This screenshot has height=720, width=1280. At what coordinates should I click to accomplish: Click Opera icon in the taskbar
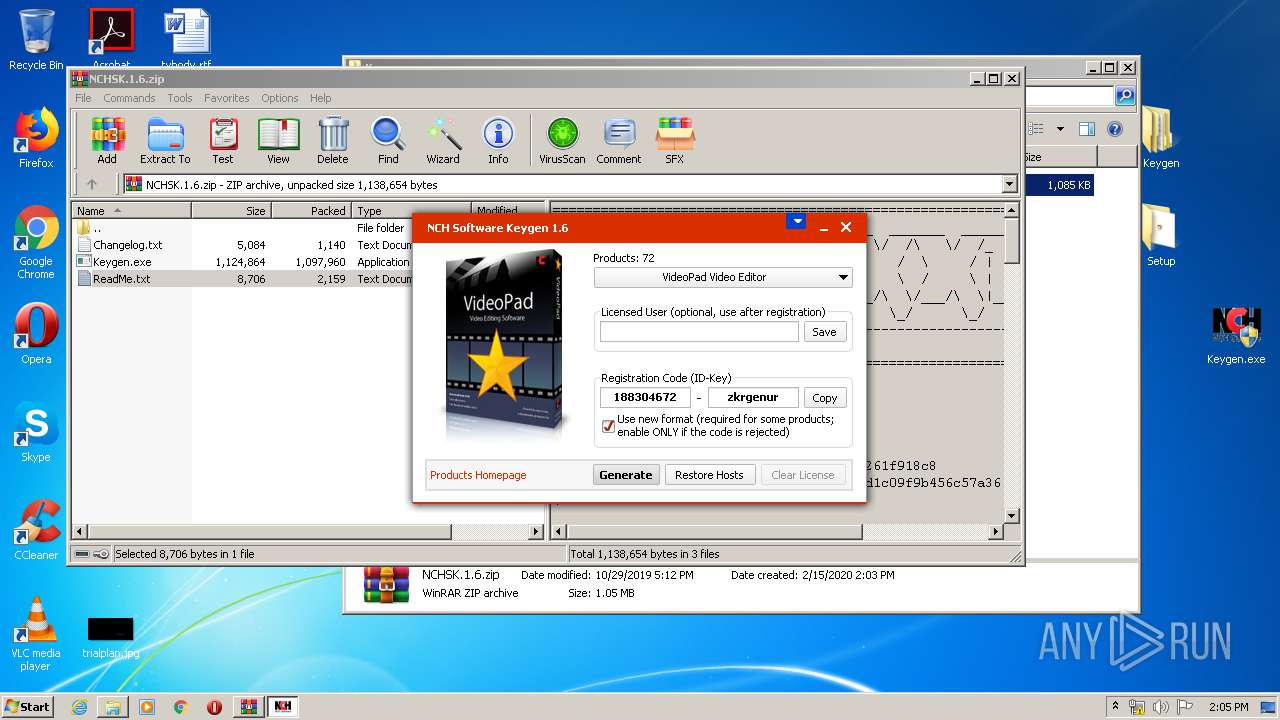tap(214, 707)
